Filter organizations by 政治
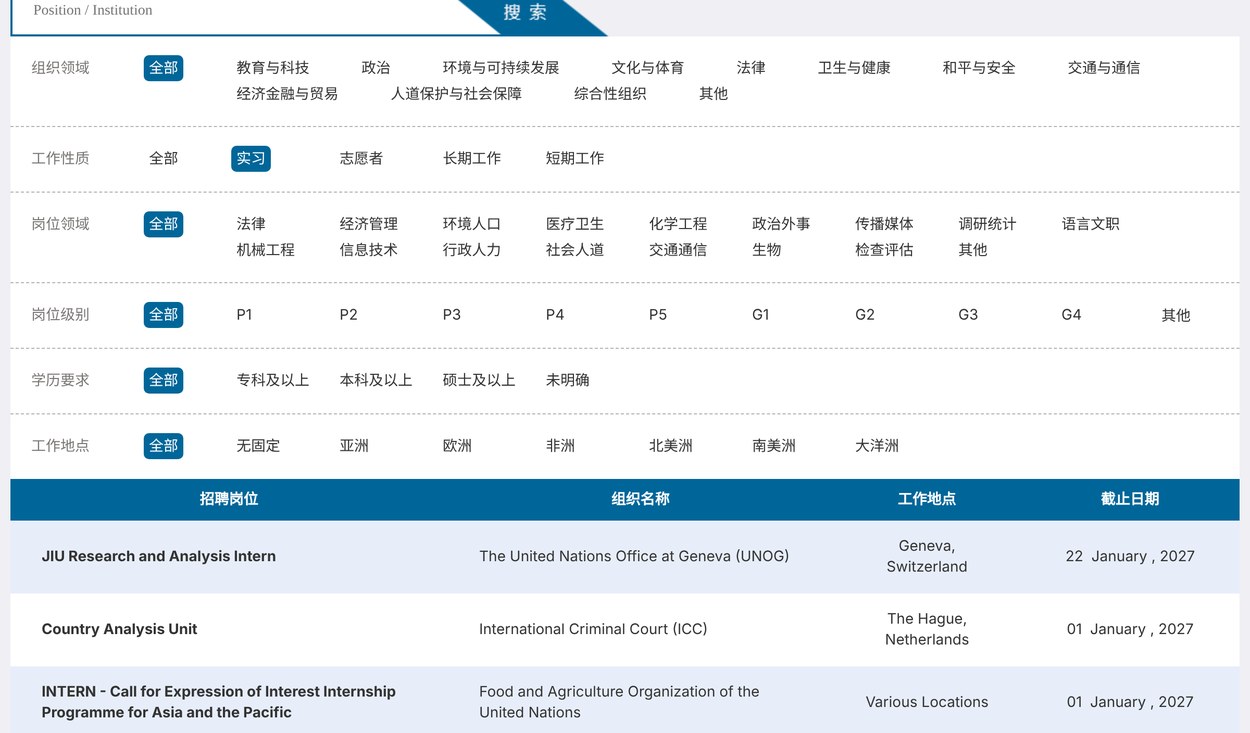 pyautogui.click(x=376, y=68)
